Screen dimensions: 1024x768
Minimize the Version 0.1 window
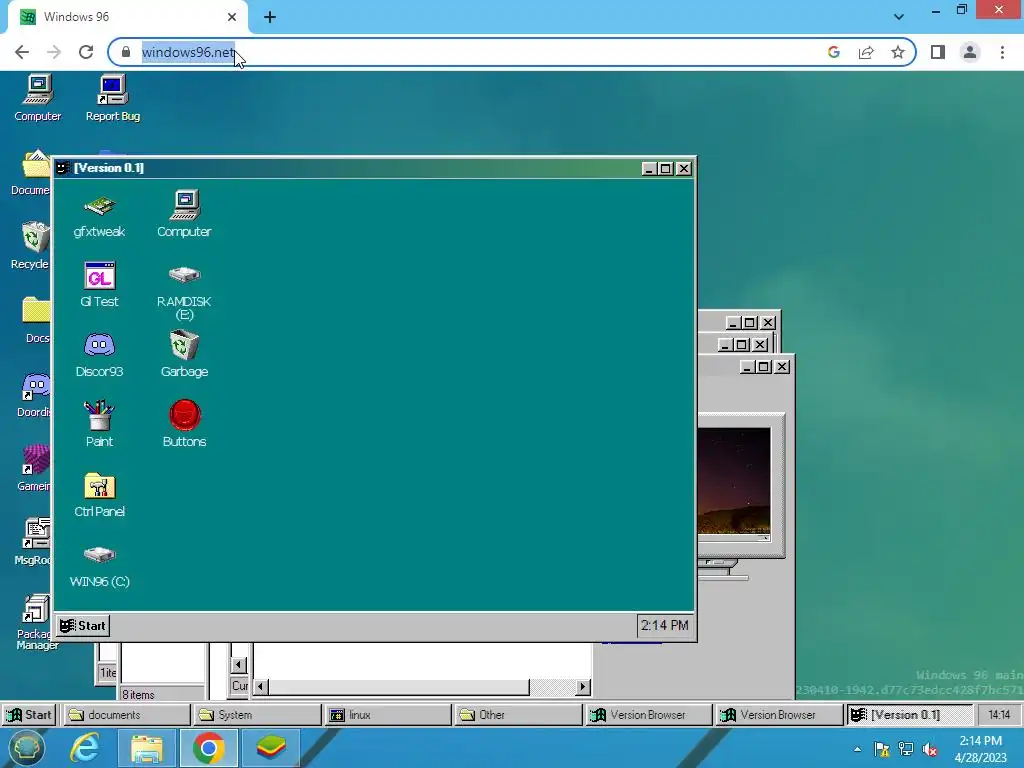click(x=648, y=168)
